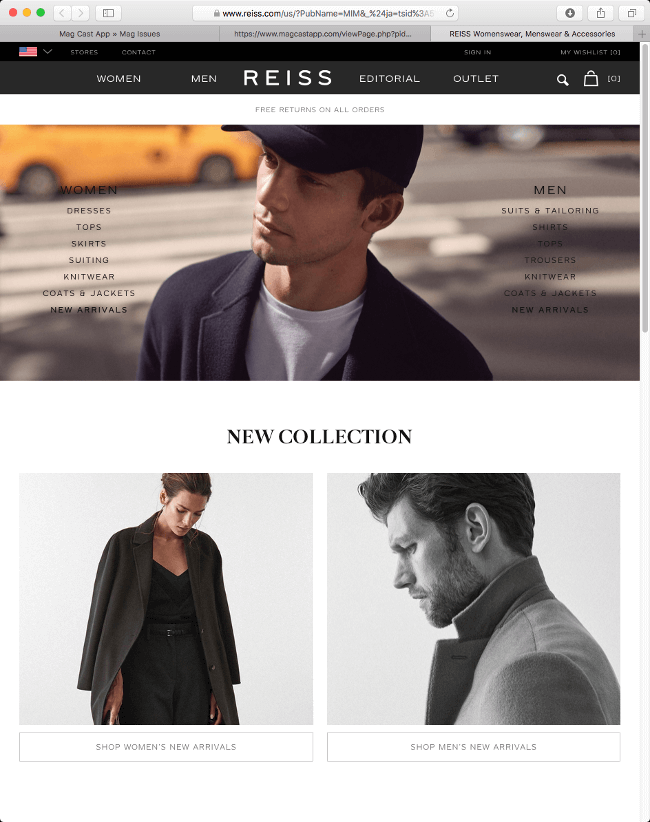Expand the US flag country selector
Viewport: 650px width, 822px height.
(35, 51)
